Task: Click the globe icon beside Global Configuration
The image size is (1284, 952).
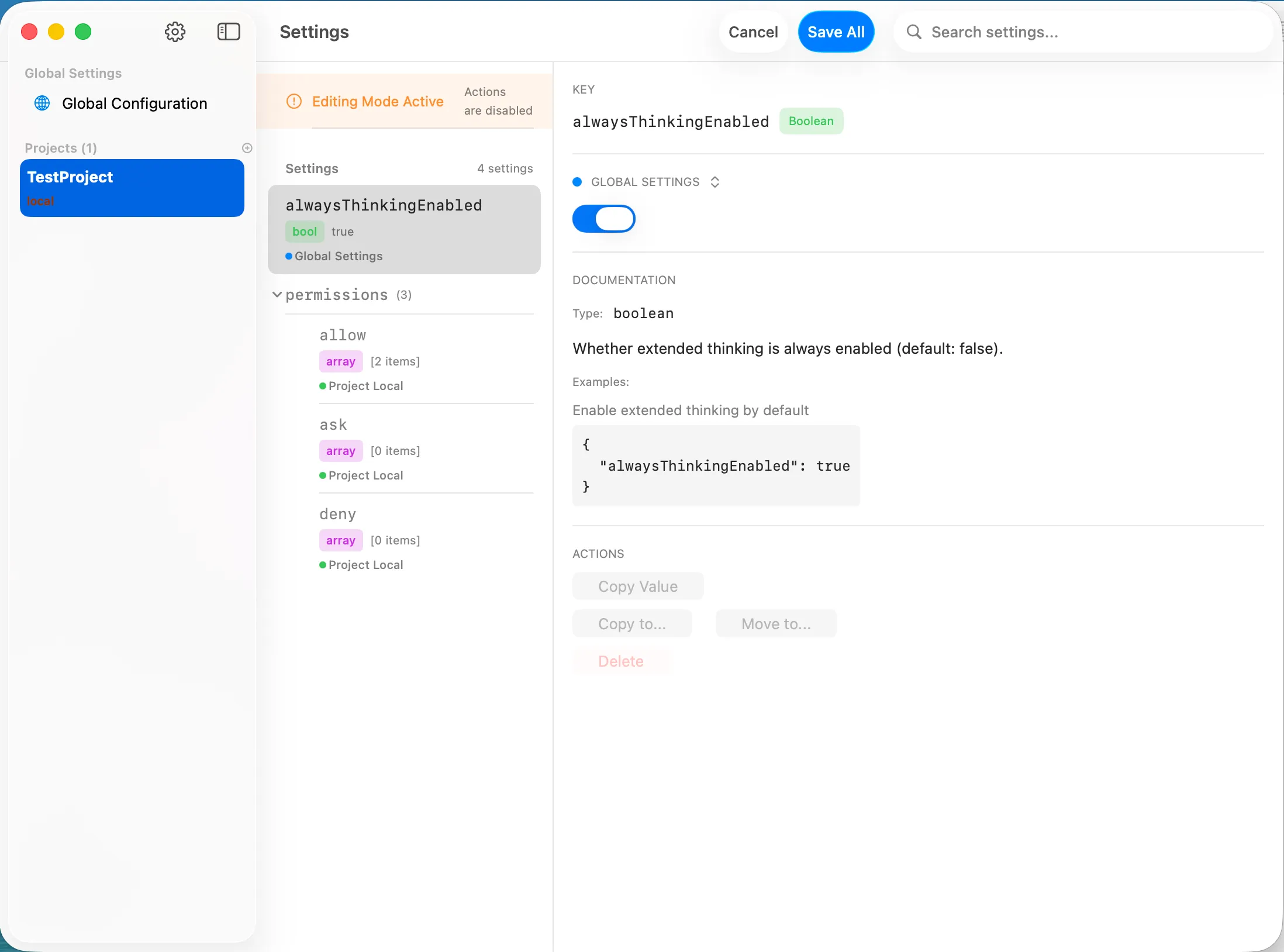Action: coord(41,103)
